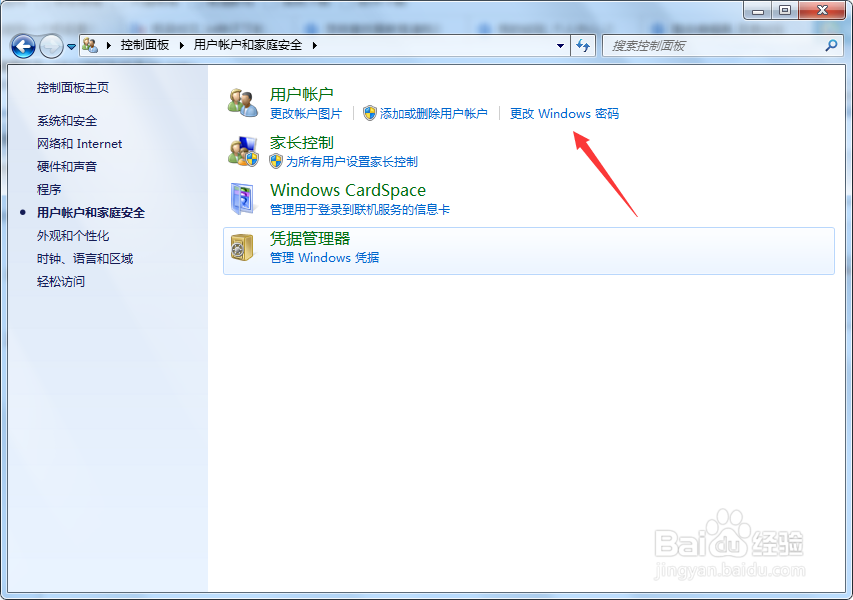Image resolution: width=853 pixels, height=600 pixels.
Task: Open the 凭据管理器 heading
Action: [x=310, y=238]
